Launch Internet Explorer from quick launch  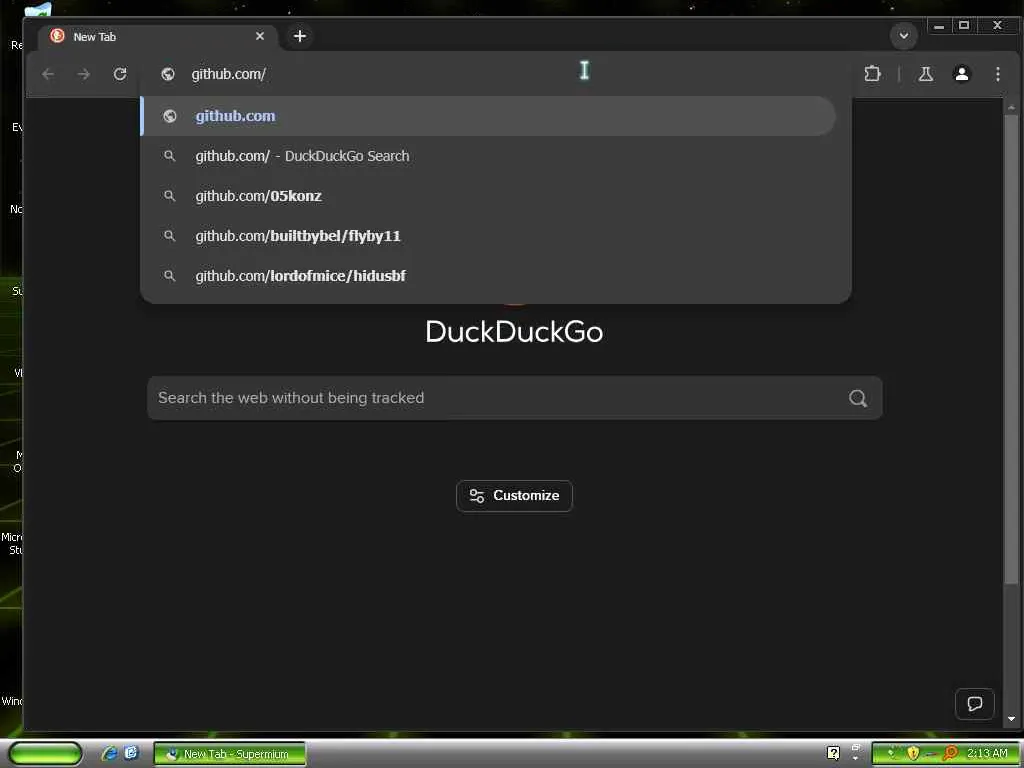click(109, 754)
